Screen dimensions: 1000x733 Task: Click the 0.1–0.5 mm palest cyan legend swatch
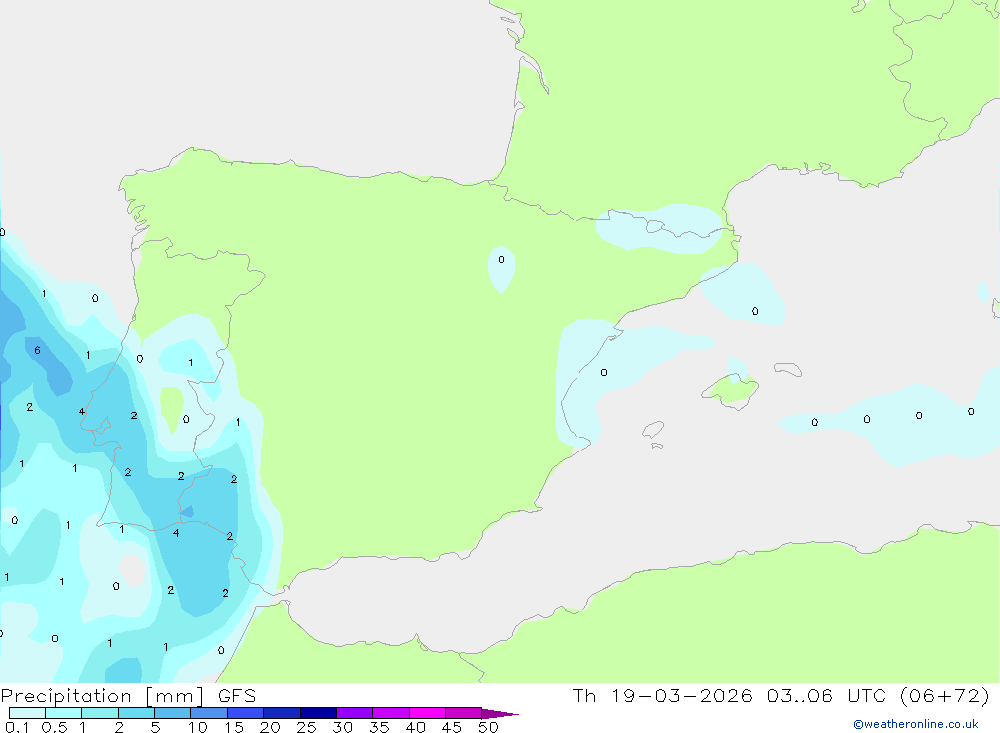tap(27, 713)
